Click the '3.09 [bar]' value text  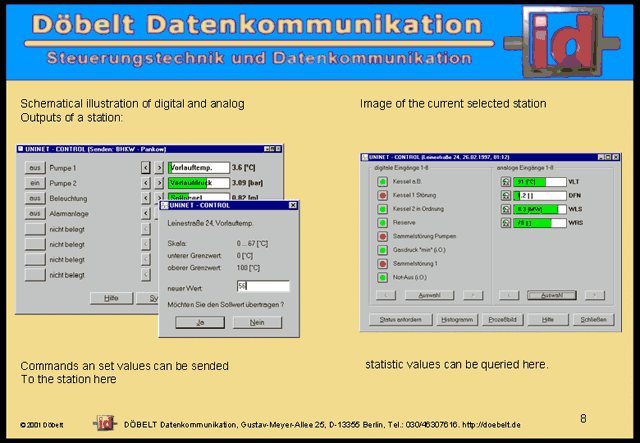(x=247, y=183)
